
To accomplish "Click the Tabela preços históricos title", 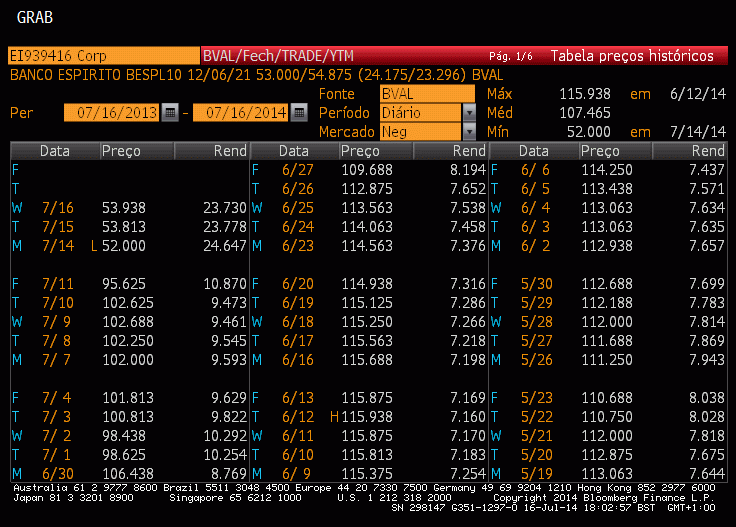I will point(632,56).
